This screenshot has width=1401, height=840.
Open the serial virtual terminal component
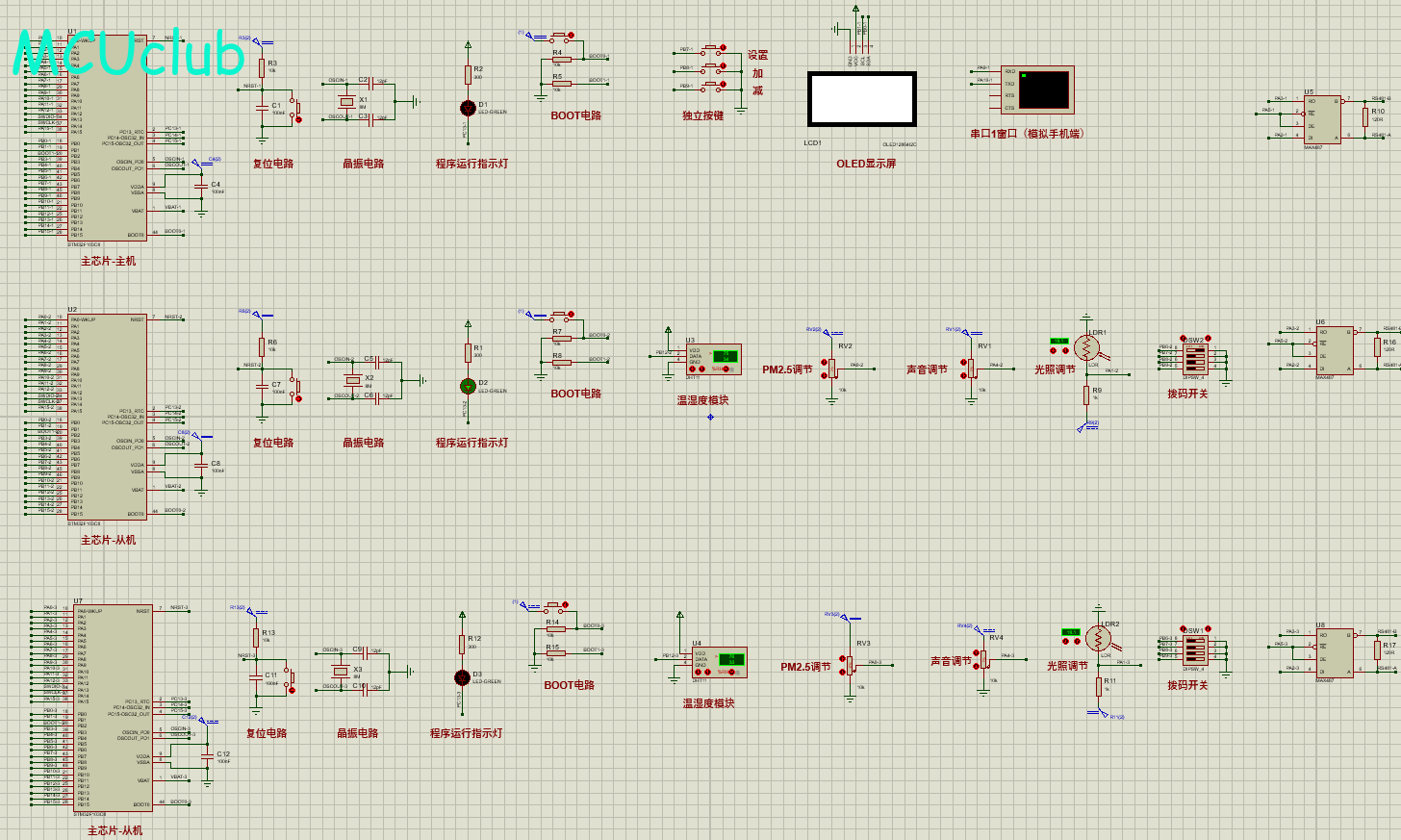pos(1037,89)
